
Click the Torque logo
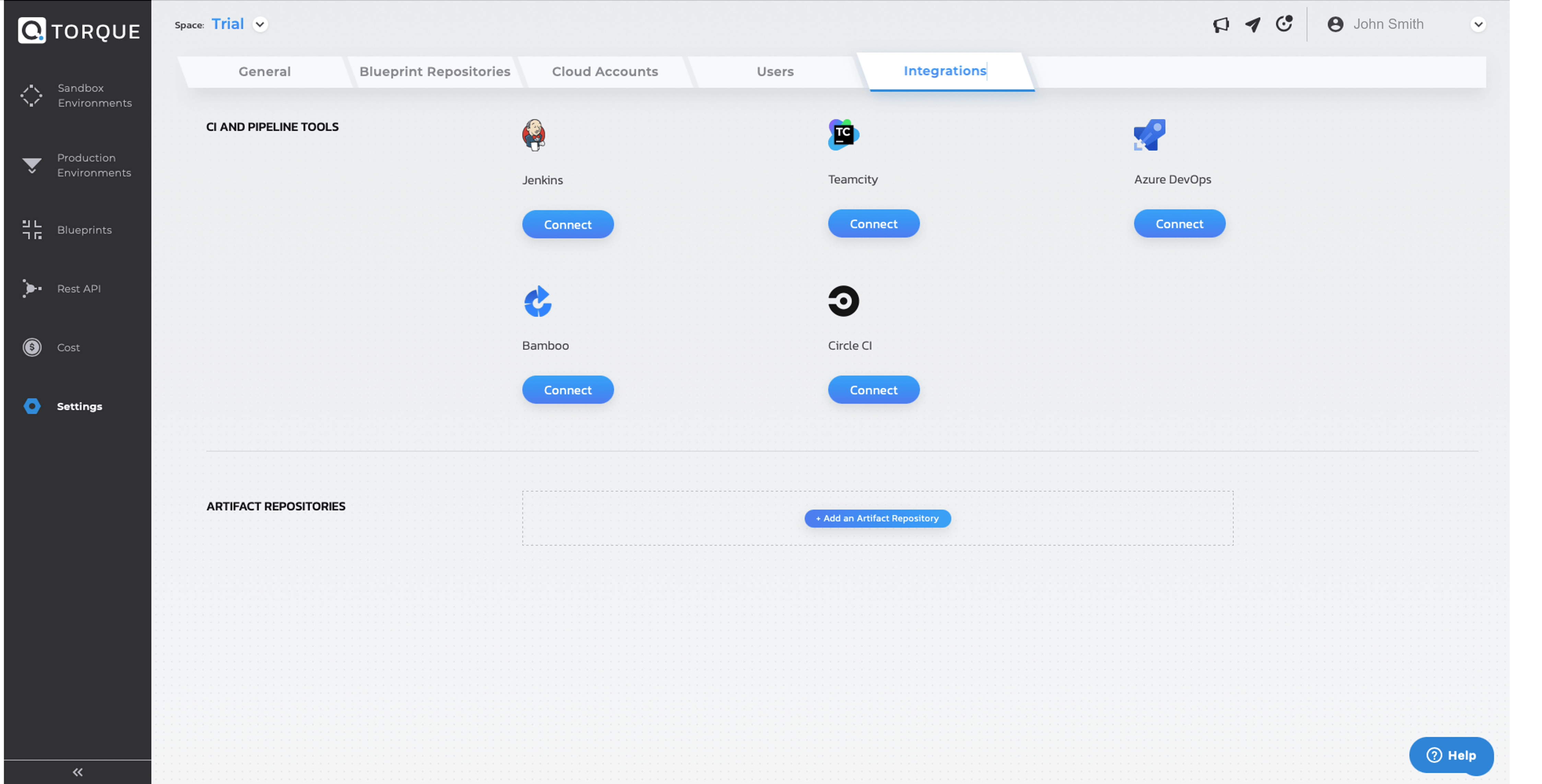(79, 31)
